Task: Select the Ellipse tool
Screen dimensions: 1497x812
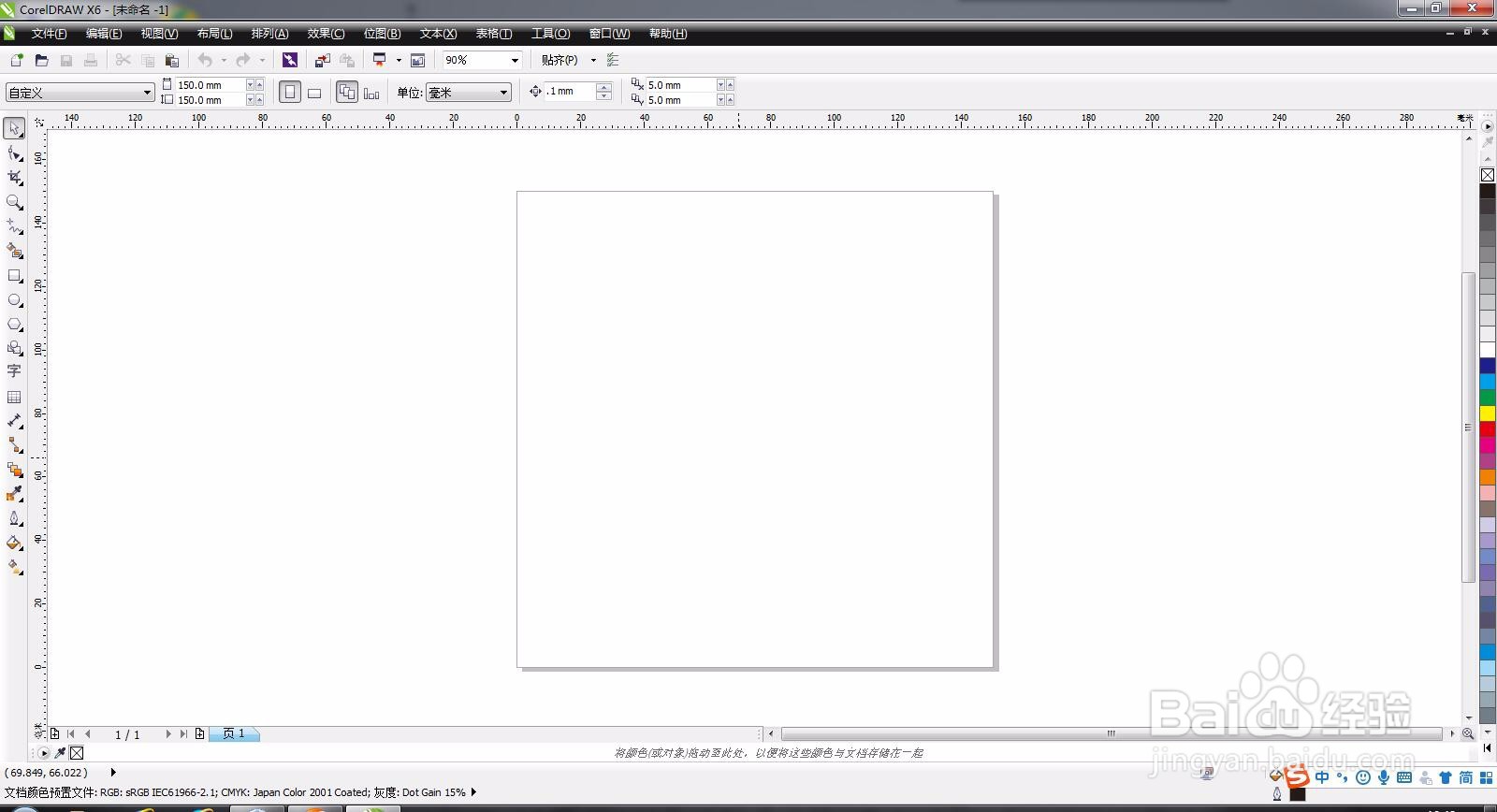Action: click(x=14, y=300)
